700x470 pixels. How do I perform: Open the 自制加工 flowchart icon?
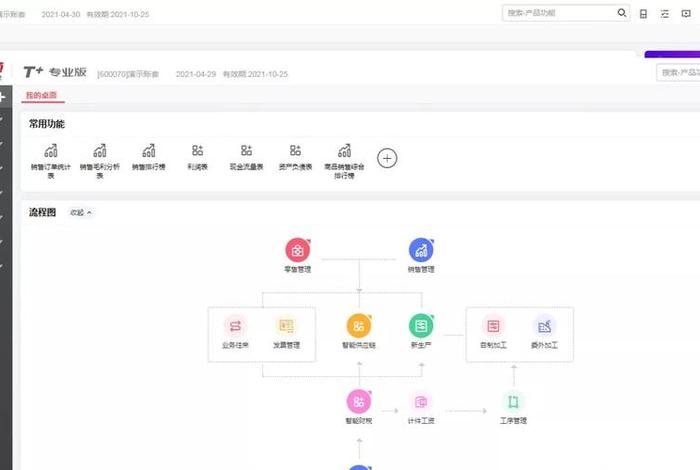(x=493, y=326)
